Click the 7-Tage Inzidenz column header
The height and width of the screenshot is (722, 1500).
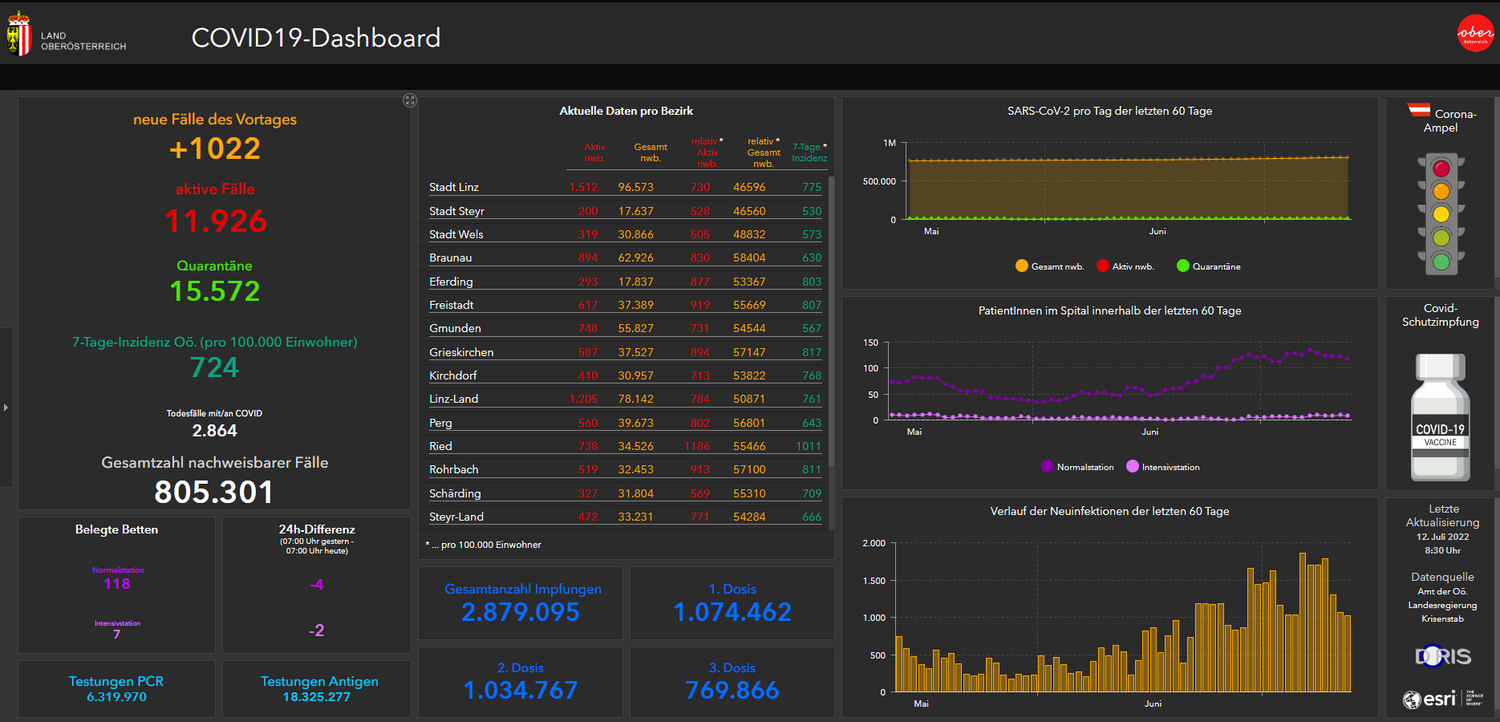tap(809, 152)
